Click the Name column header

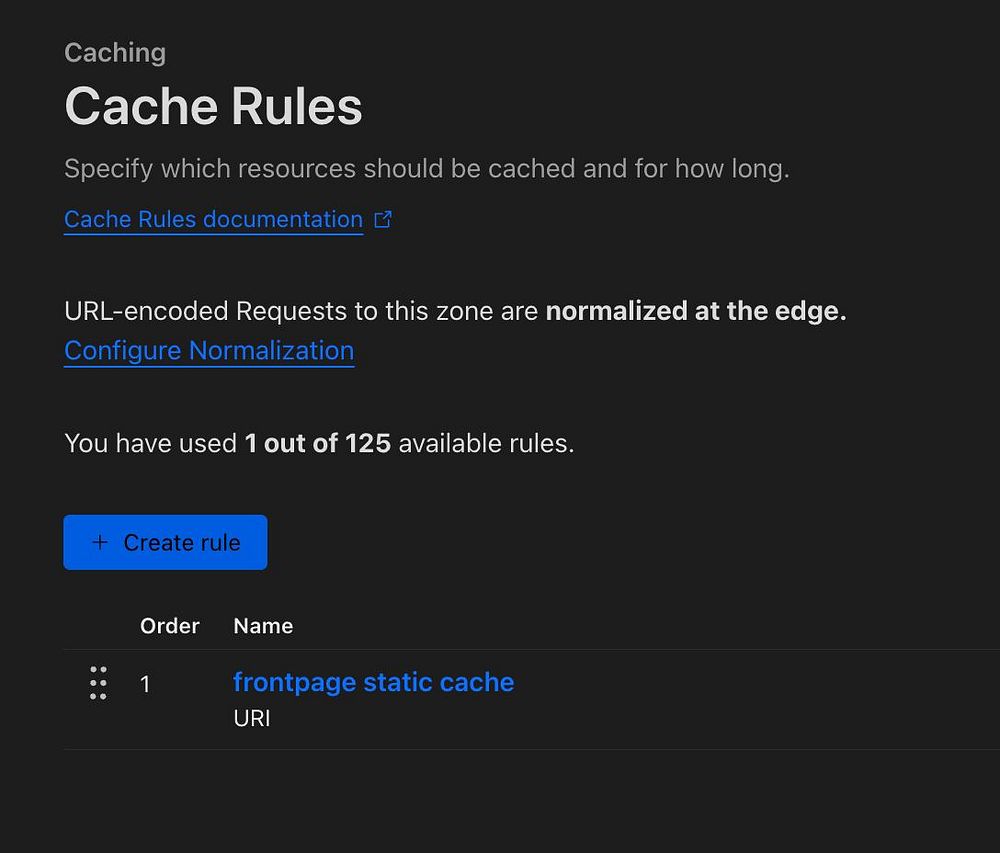point(263,626)
